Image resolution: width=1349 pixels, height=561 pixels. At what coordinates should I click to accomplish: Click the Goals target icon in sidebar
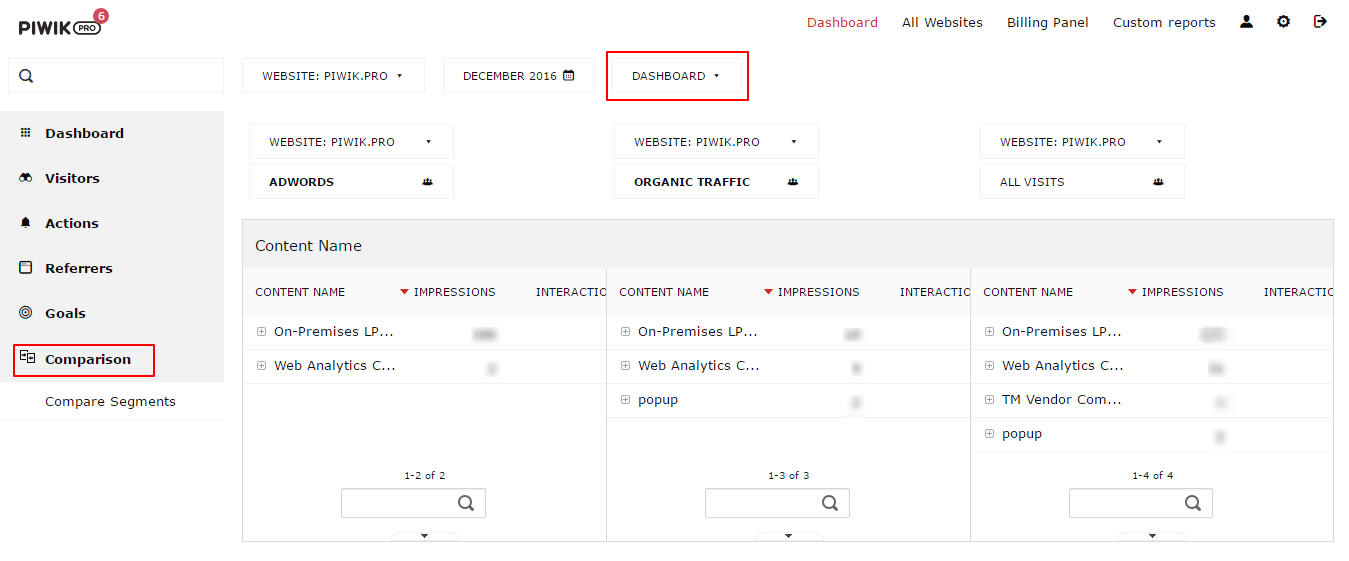26,313
